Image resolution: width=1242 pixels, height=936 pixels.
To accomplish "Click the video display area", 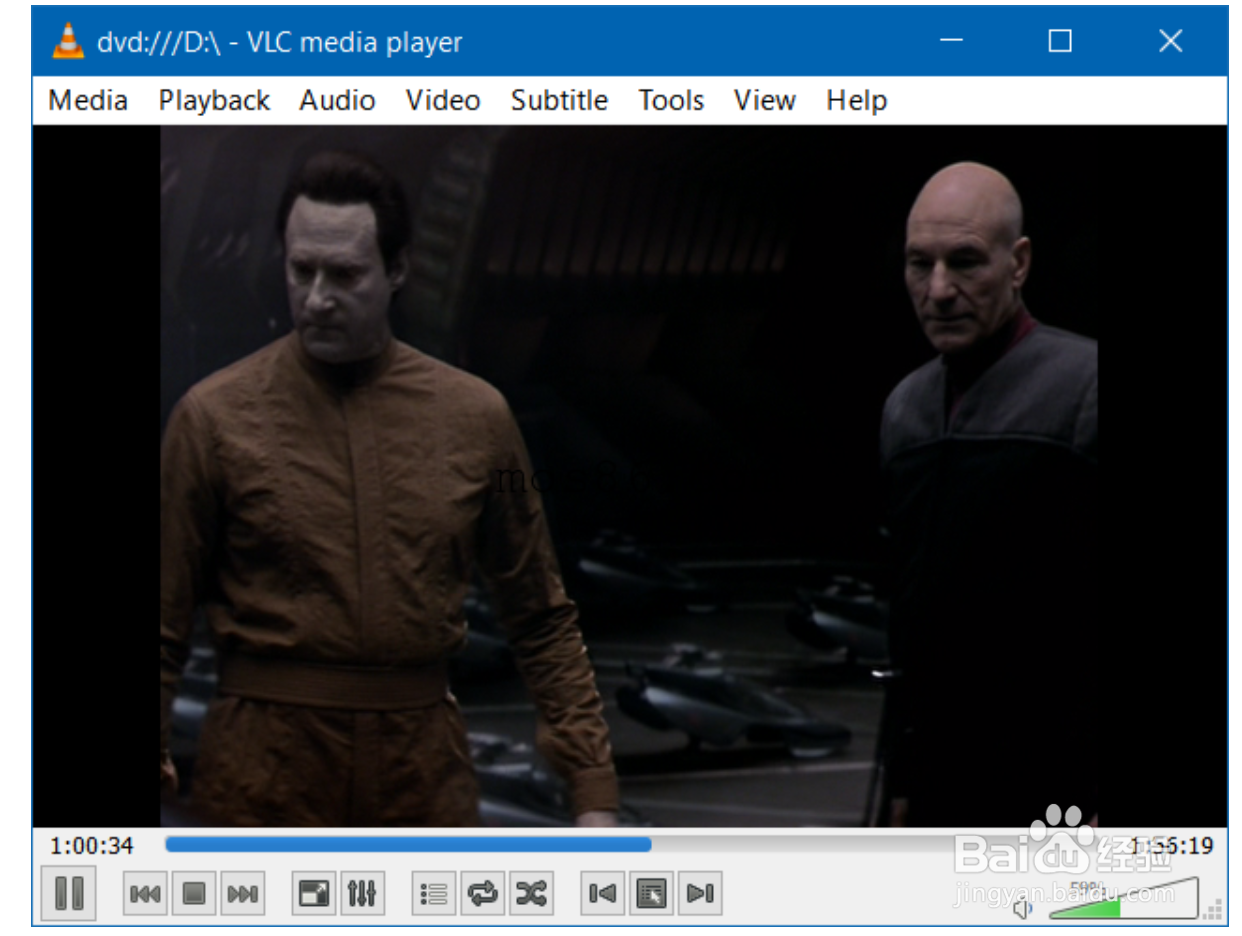I will click(x=629, y=476).
